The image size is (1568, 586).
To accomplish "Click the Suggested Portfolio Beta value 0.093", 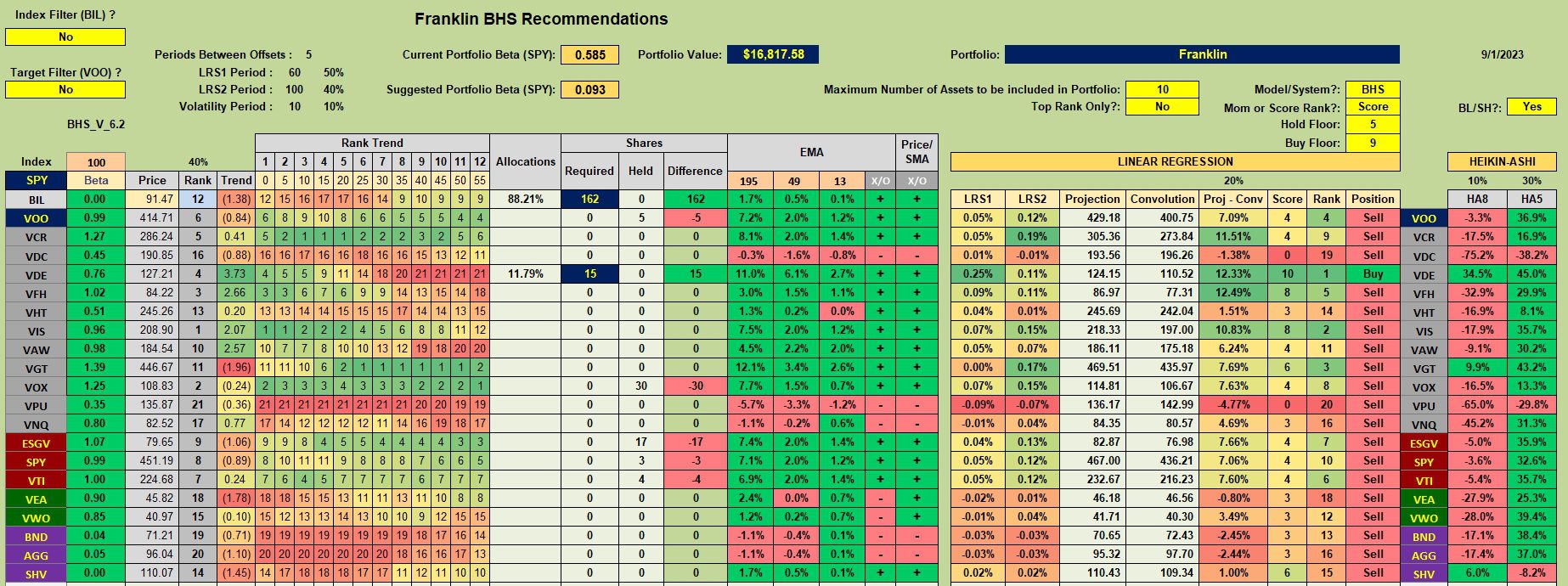I will pyautogui.click(x=589, y=90).
